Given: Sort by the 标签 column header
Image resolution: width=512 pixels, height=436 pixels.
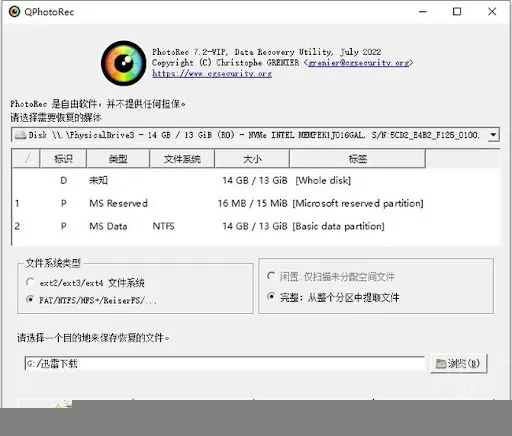Looking at the screenshot, I should 357,159.
